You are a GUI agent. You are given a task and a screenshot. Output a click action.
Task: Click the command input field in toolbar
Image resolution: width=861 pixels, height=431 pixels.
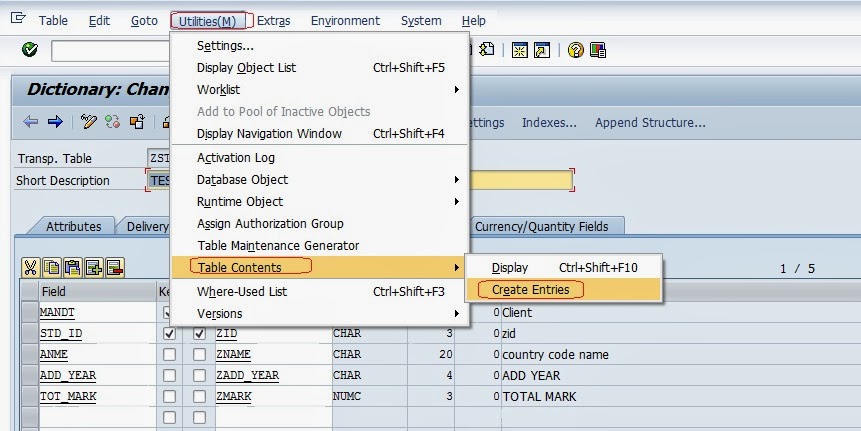110,51
